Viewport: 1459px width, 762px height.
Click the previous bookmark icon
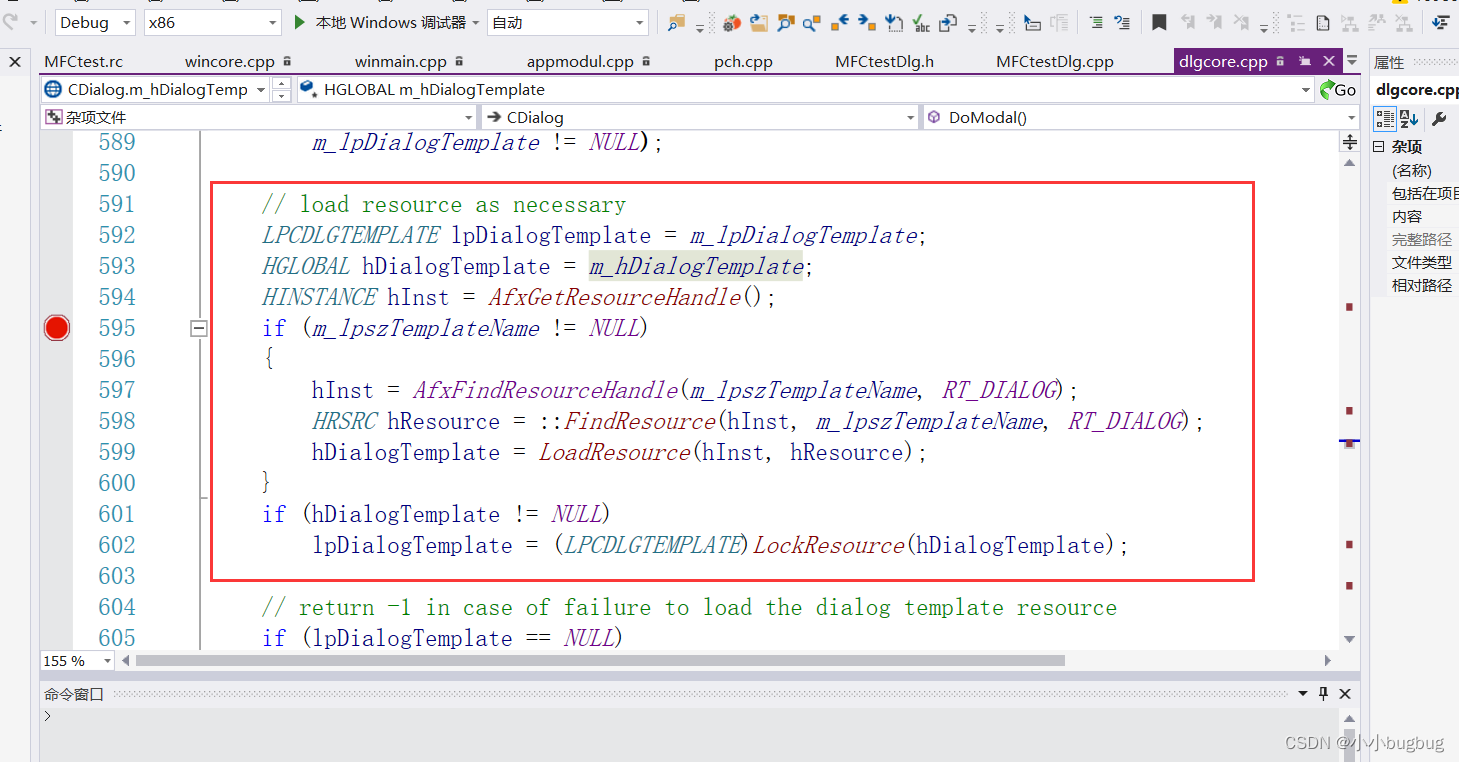(x=1187, y=22)
